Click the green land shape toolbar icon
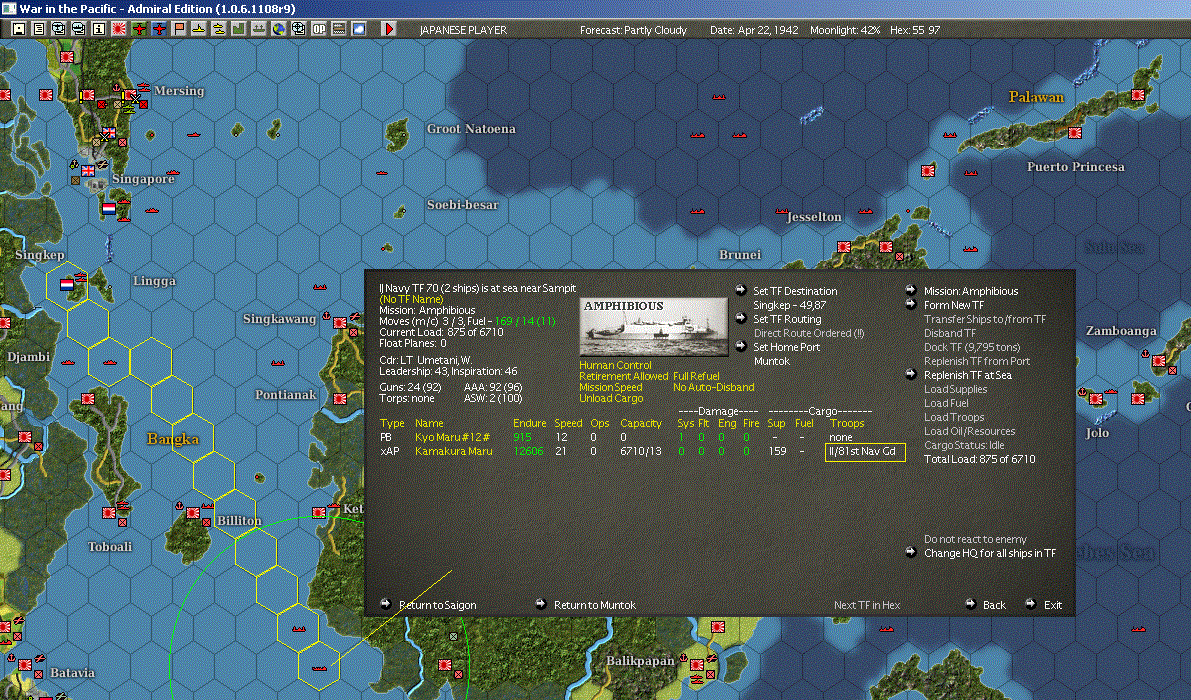The image size is (1191, 700). [239, 29]
